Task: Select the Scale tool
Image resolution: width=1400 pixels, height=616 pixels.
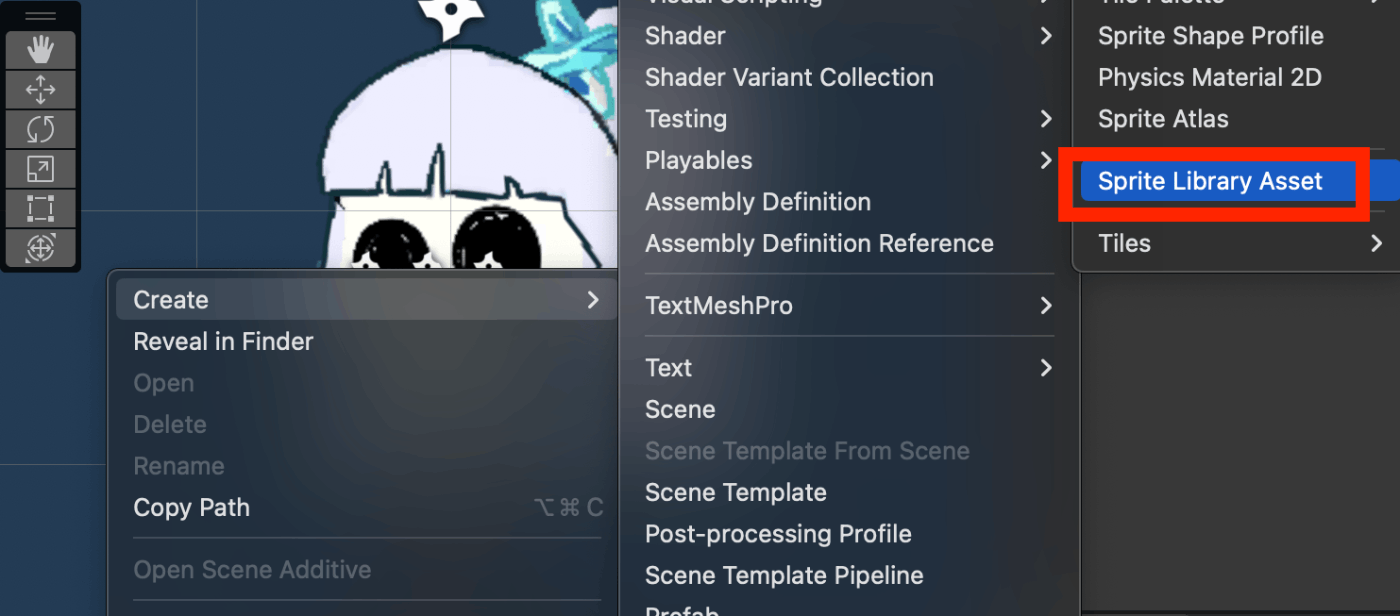Action: tap(40, 169)
